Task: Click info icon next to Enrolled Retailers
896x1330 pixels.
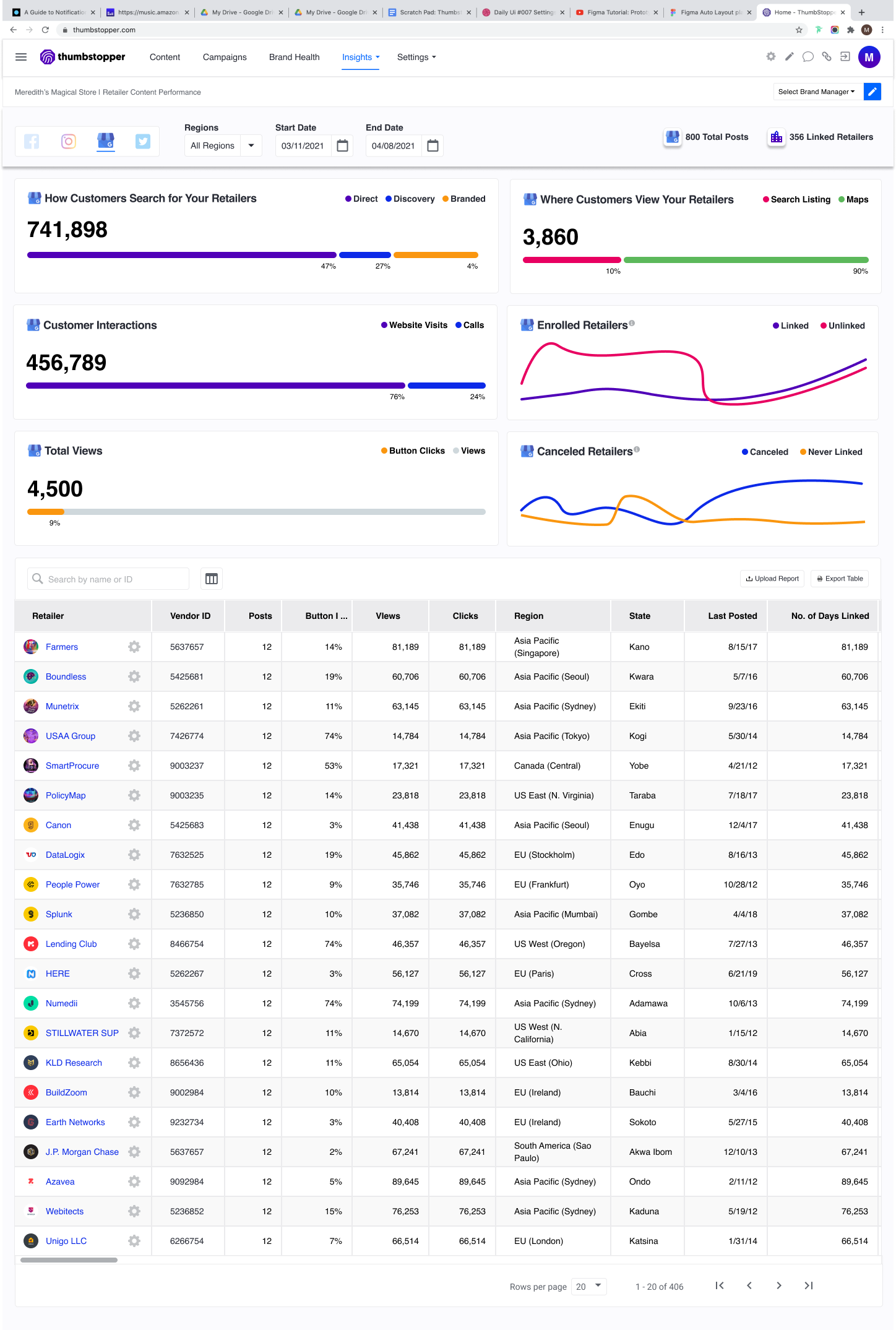Action: coord(632,322)
